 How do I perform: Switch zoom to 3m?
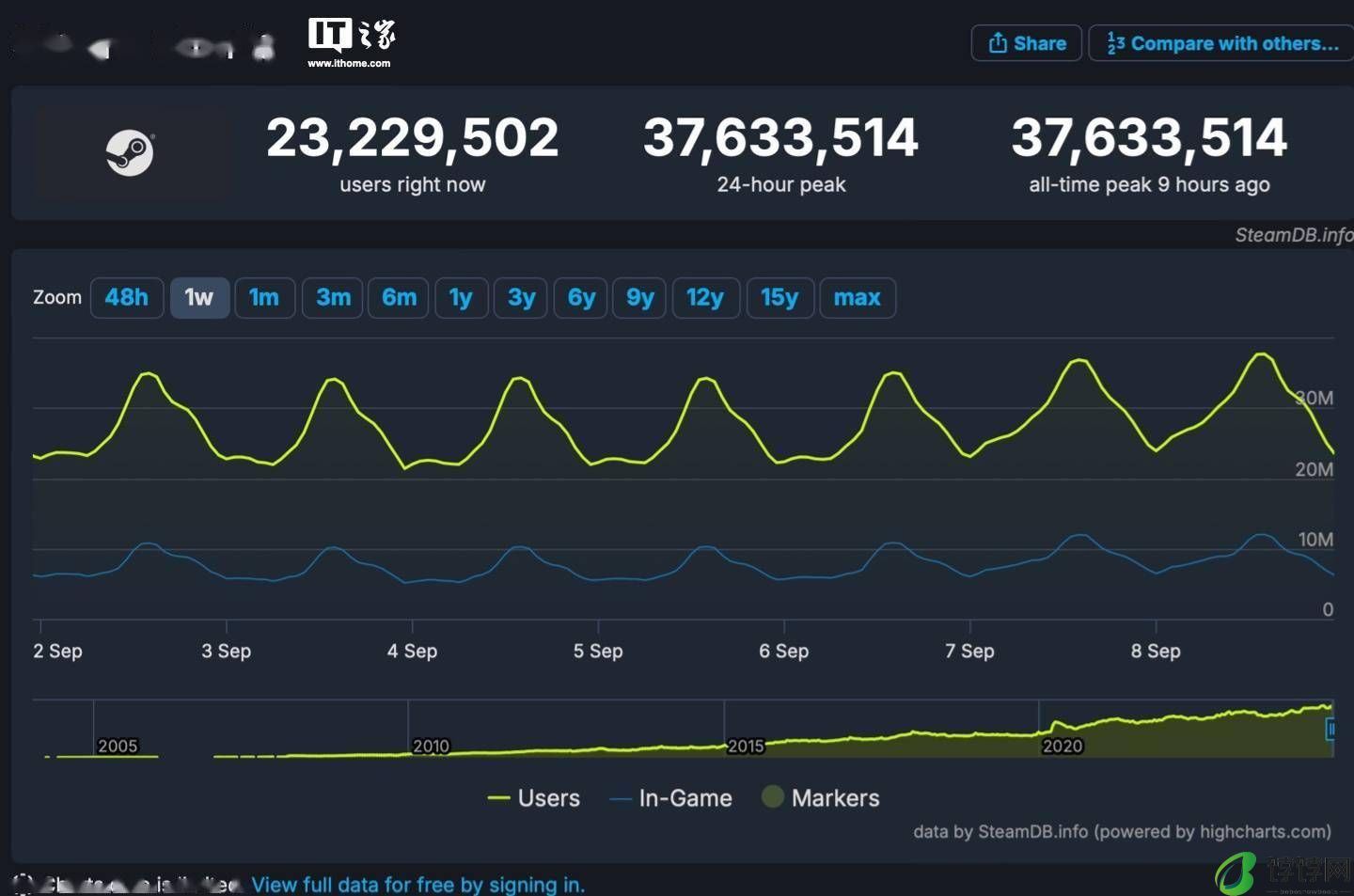pyautogui.click(x=333, y=298)
